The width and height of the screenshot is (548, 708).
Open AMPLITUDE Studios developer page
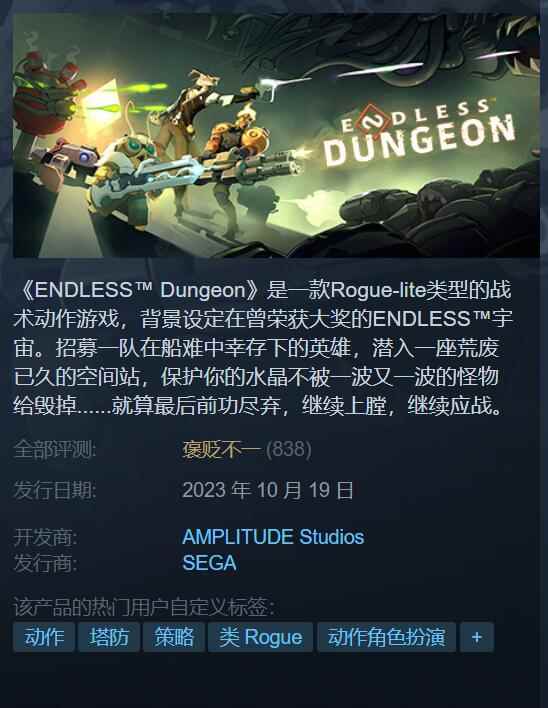point(273,537)
